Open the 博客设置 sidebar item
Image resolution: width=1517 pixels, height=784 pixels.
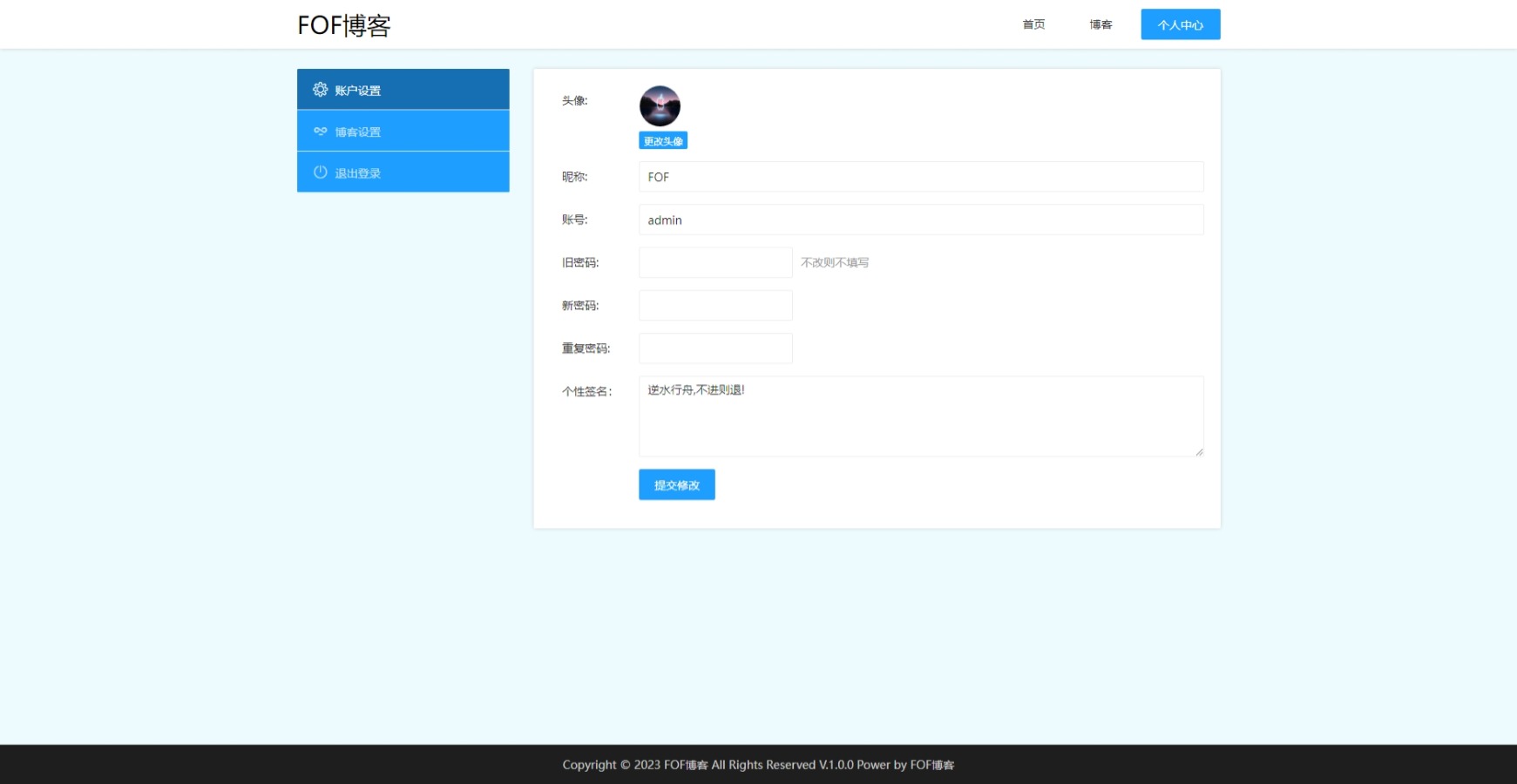[403, 132]
